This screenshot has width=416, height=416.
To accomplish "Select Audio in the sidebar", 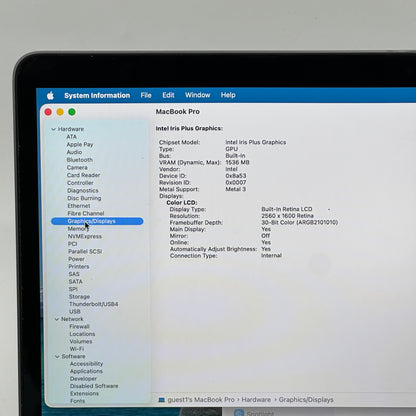I will [74, 152].
